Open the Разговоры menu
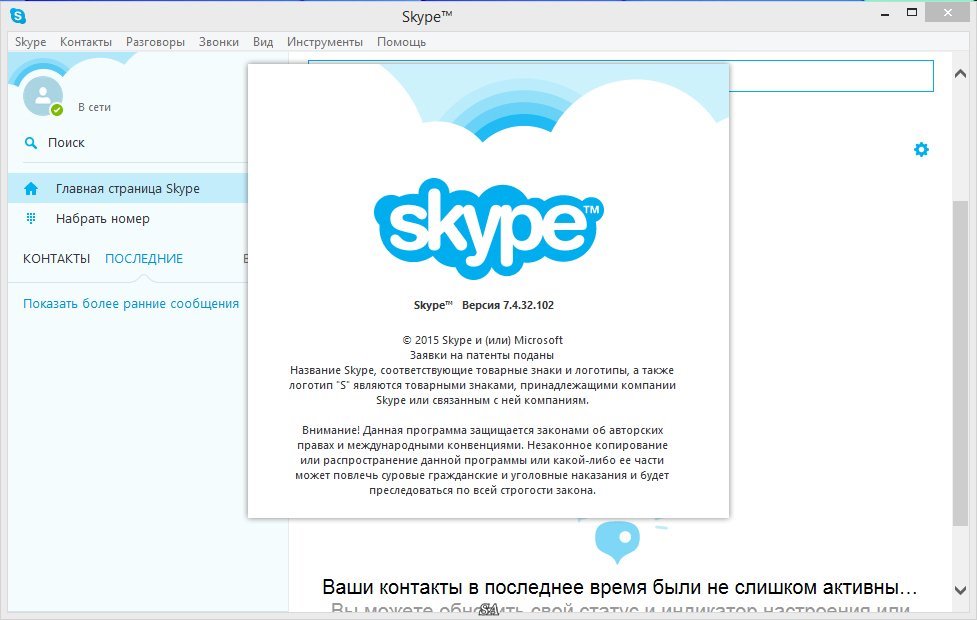Viewport: 977px width, 620px height. click(155, 42)
